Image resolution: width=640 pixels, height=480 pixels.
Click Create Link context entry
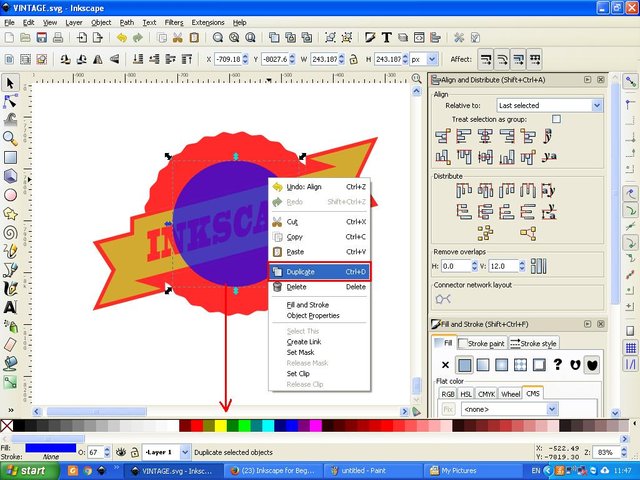[304, 342]
